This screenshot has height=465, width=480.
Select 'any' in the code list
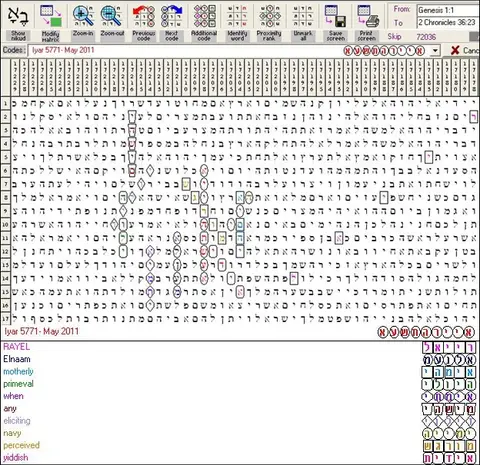pyautogui.click(x=10, y=408)
